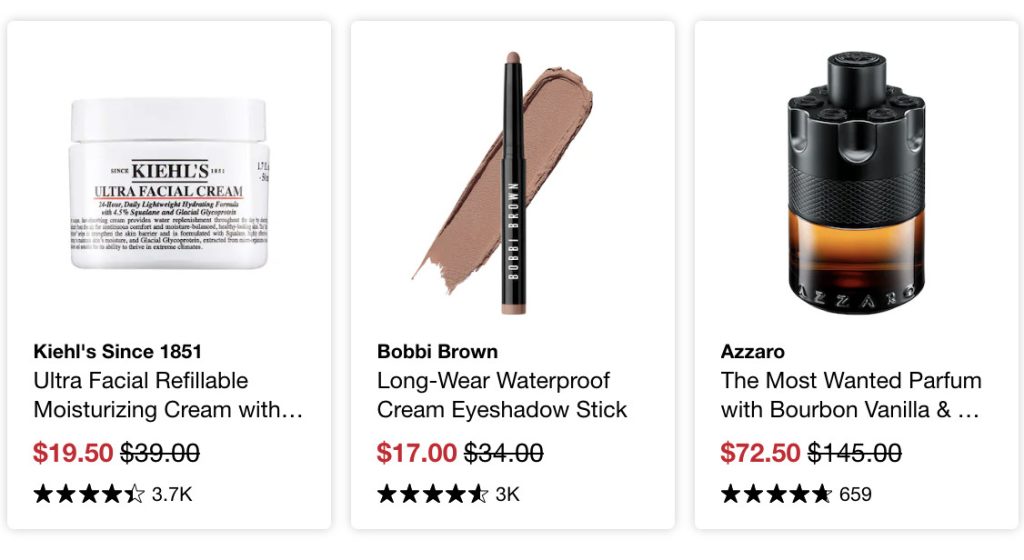Click the $19.50 sale price
The width and height of the screenshot is (1024, 560).
point(73,452)
